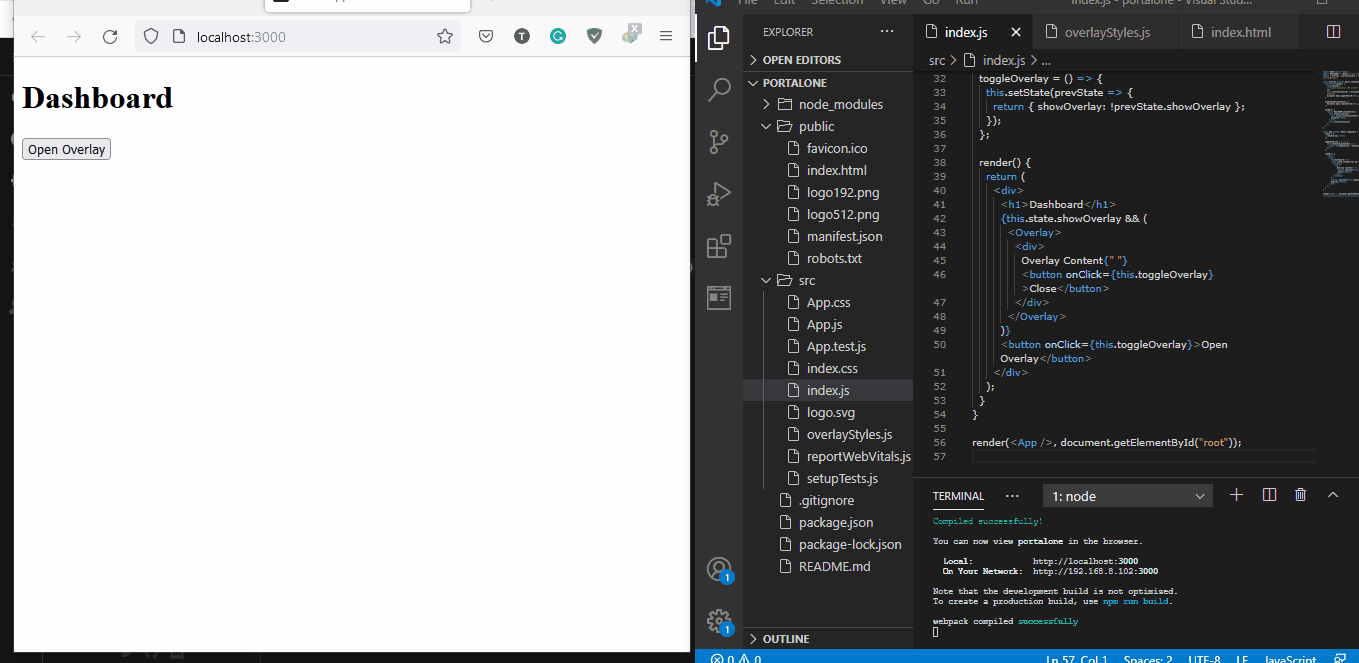Split the terminal
Image resolution: width=1359 pixels, height=663 pixels.
tap(1268, 494)
